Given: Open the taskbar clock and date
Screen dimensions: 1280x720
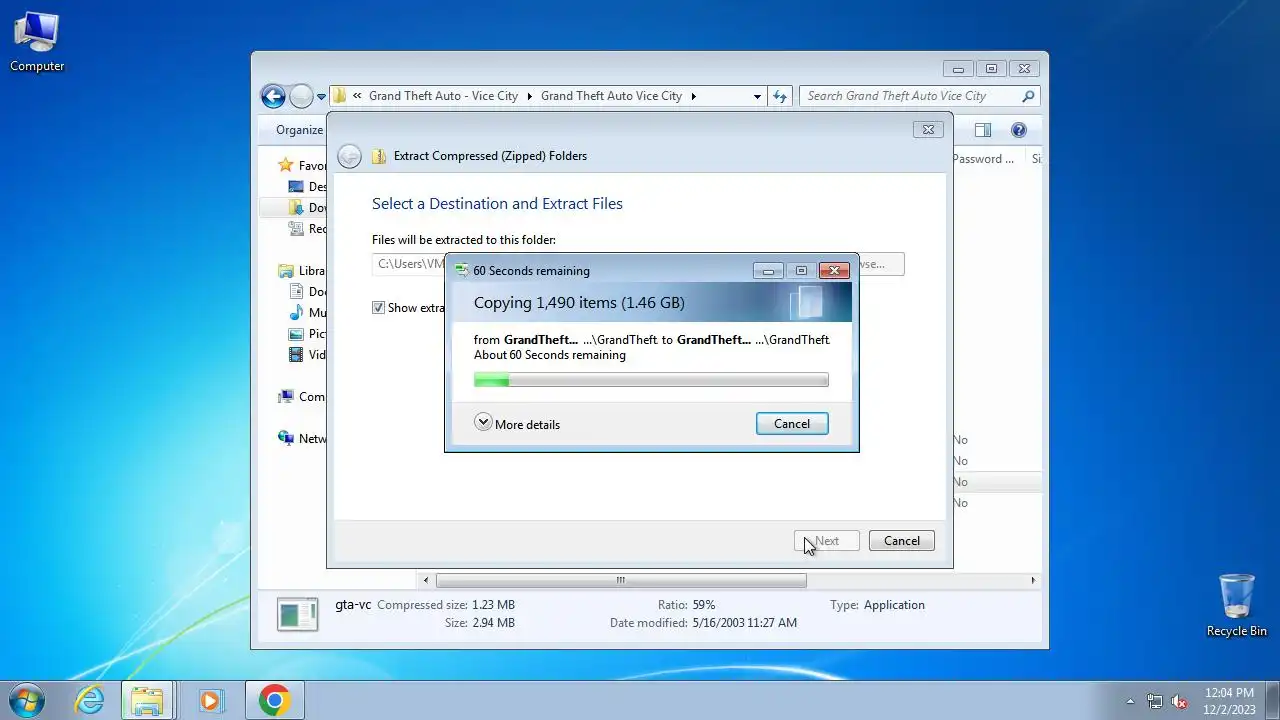Looking at the screenshot, I should 1229,700.
